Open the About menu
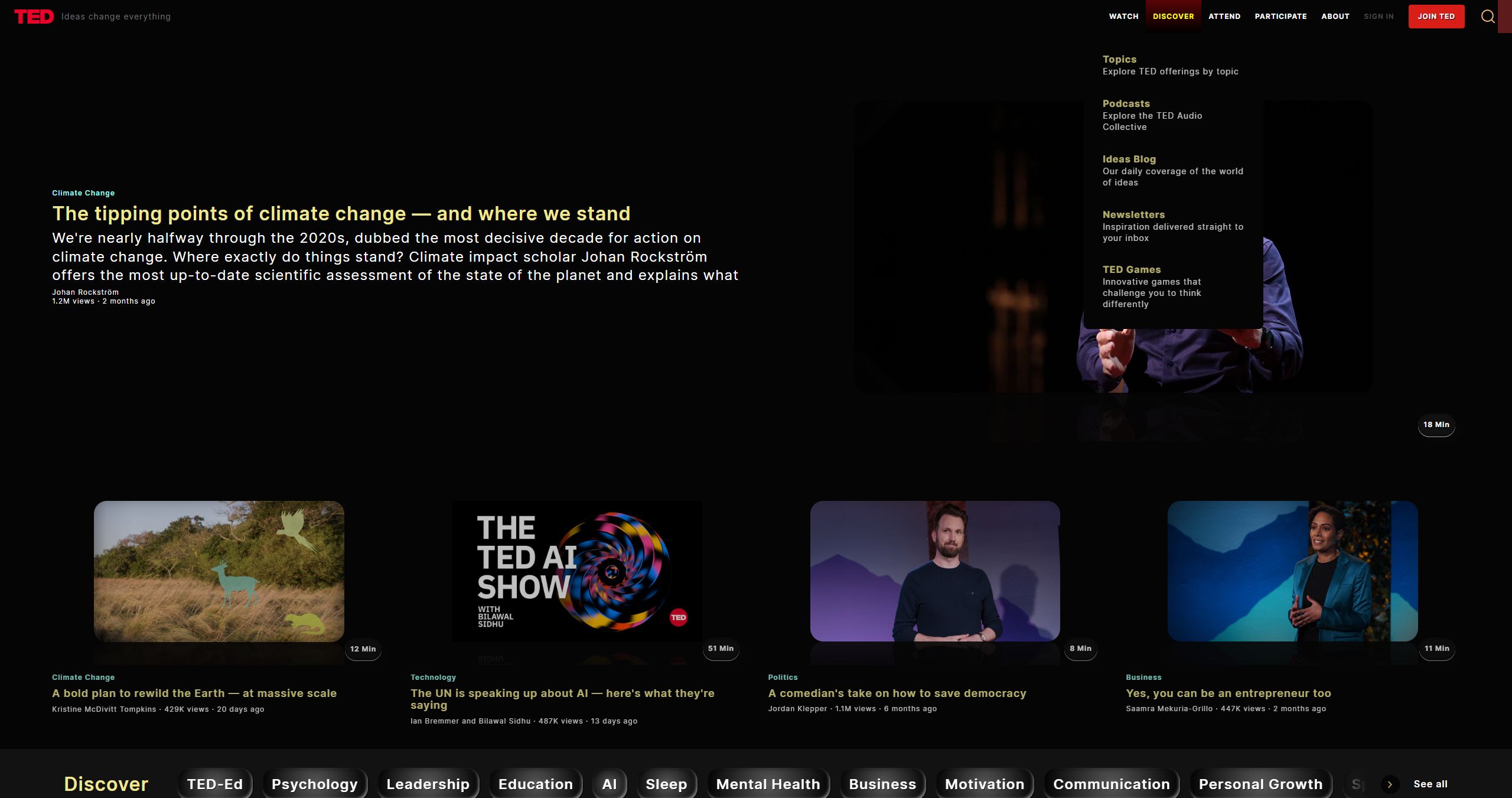1512x798 pixels. point(1335,17)
